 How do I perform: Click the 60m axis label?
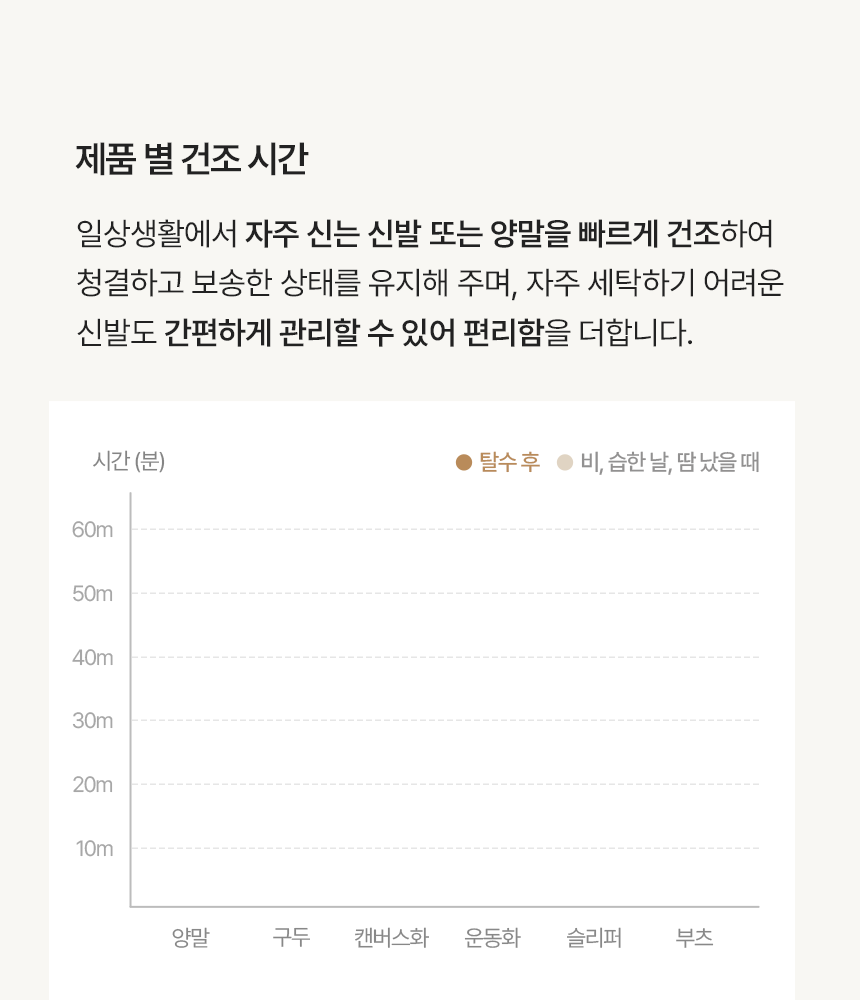[x=93, y=529]
